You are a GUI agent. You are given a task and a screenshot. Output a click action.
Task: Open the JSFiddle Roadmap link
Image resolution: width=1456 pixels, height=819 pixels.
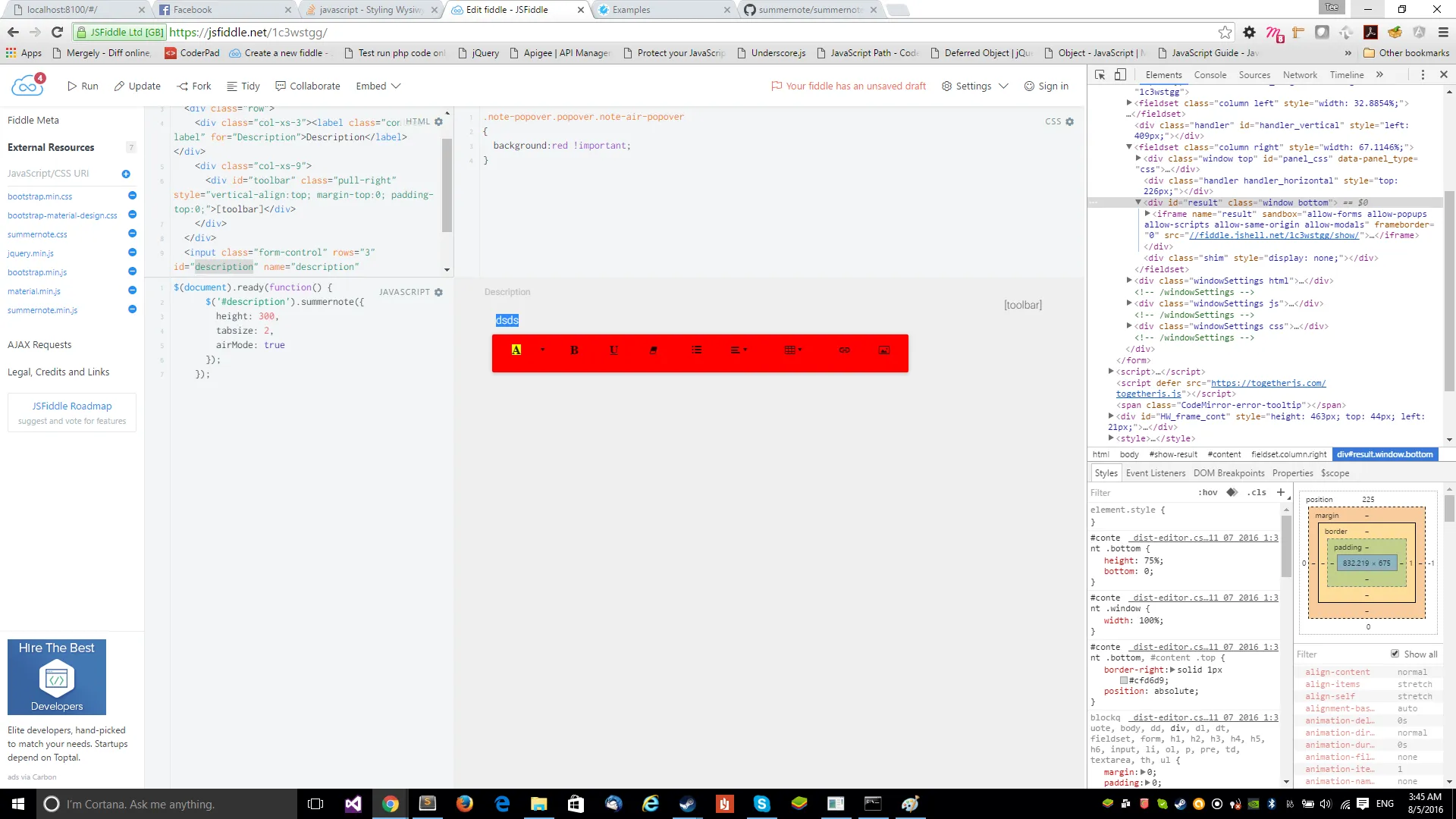72,406
